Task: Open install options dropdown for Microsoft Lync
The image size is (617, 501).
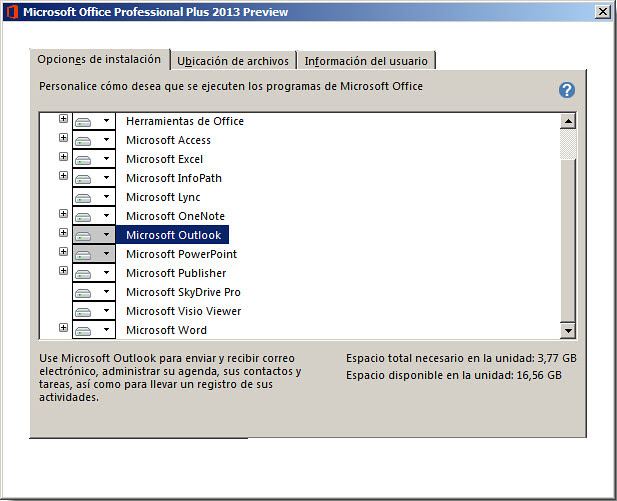Action: click(x=94, y=197)
